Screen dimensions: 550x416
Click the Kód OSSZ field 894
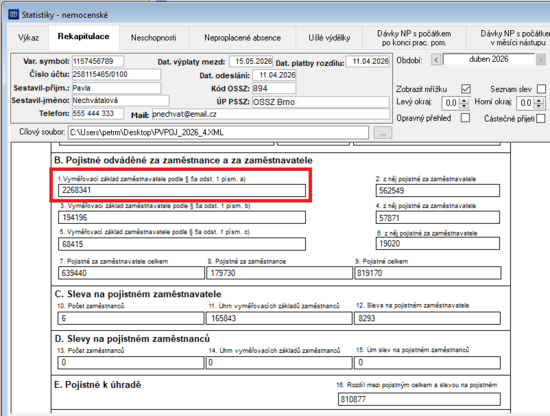coord(274,88)
